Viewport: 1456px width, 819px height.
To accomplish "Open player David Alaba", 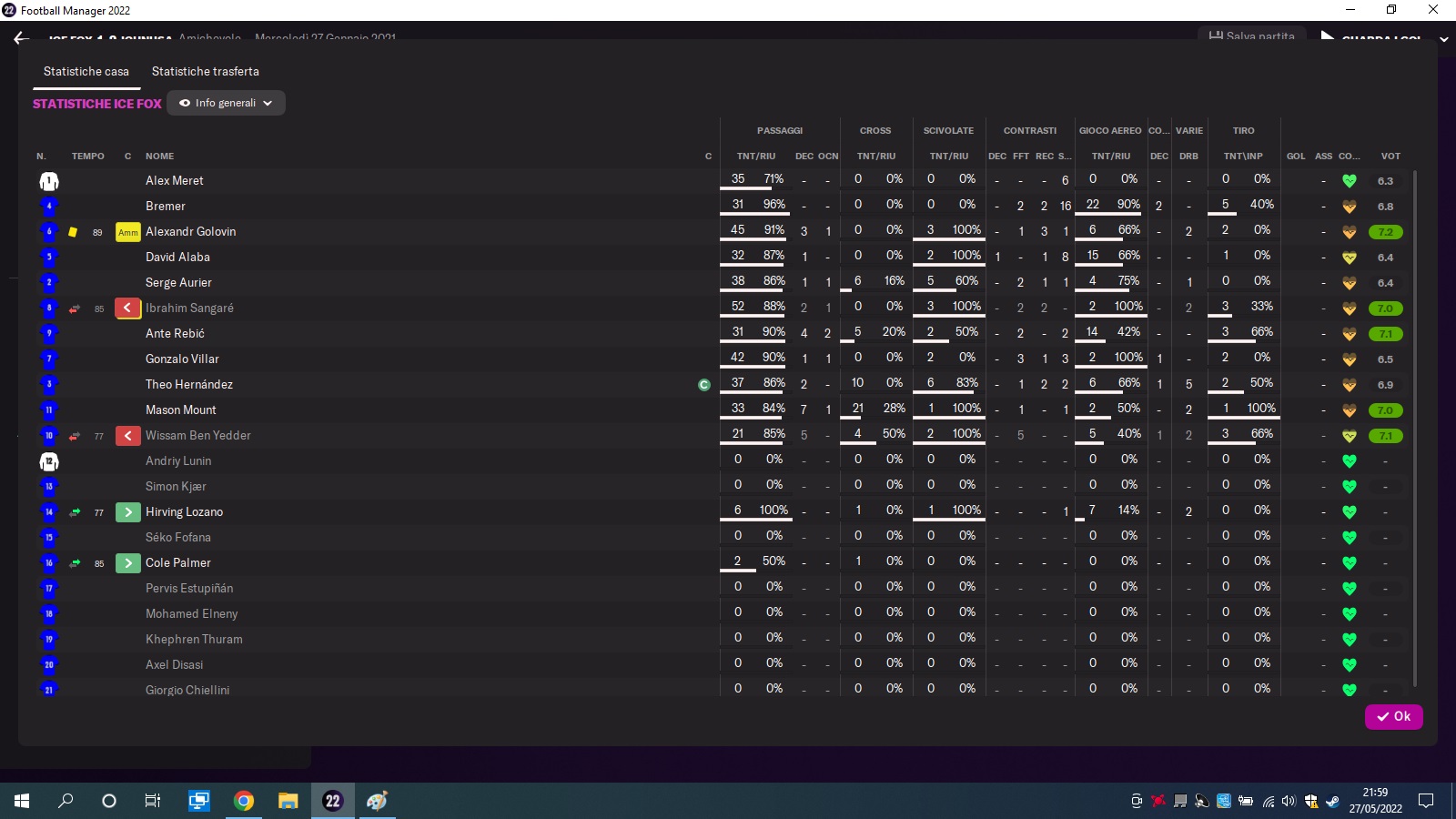I will pyautogui.click(x=177, y=258).
